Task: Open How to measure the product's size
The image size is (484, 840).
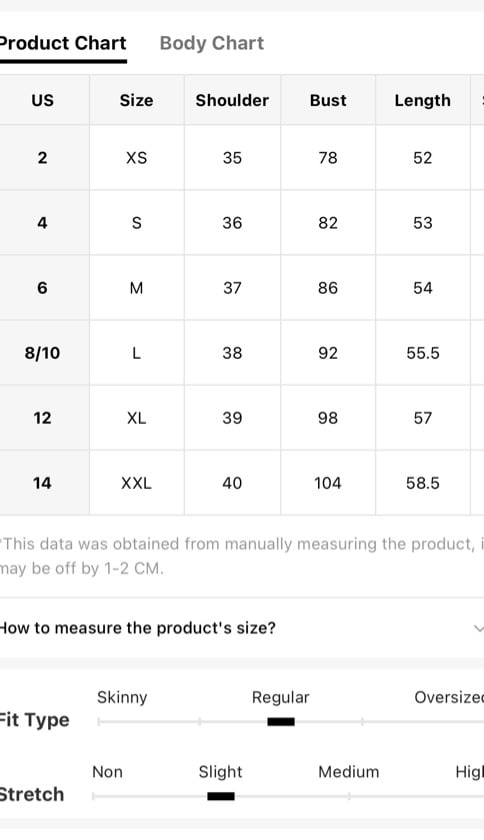Action: pyautogui.click(x=242, y=628)
